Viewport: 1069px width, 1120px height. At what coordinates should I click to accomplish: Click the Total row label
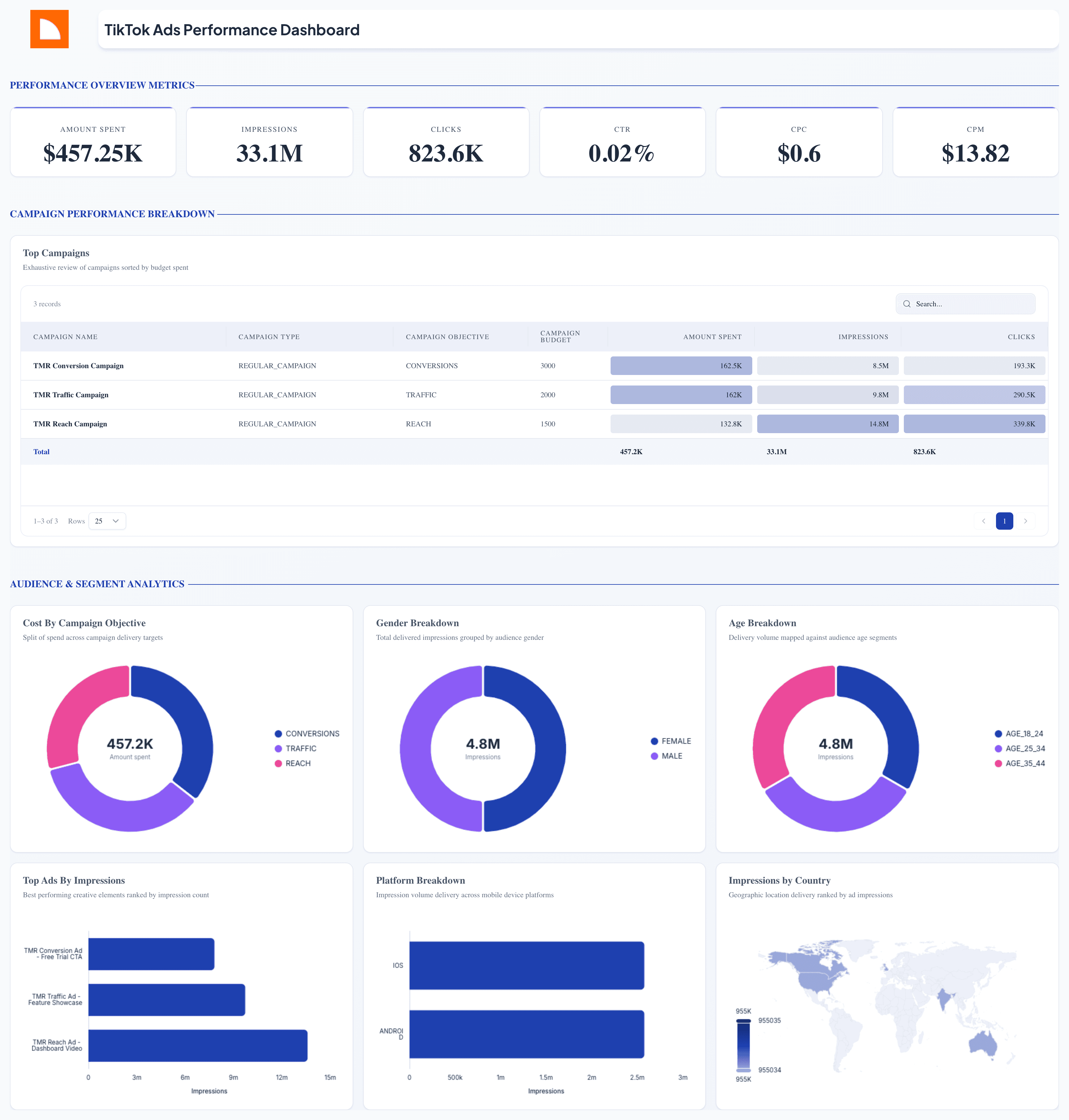click(x=41, y=451)
